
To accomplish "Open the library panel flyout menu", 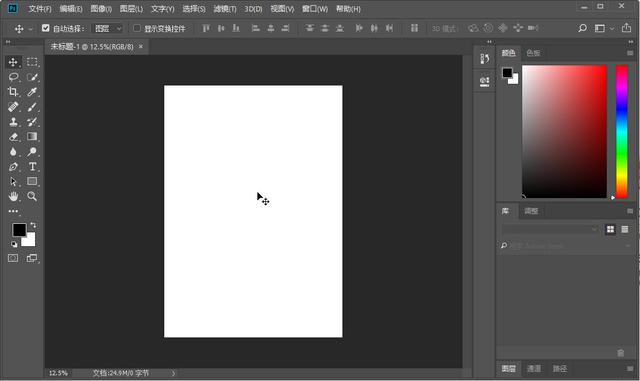I will (630, 211).
